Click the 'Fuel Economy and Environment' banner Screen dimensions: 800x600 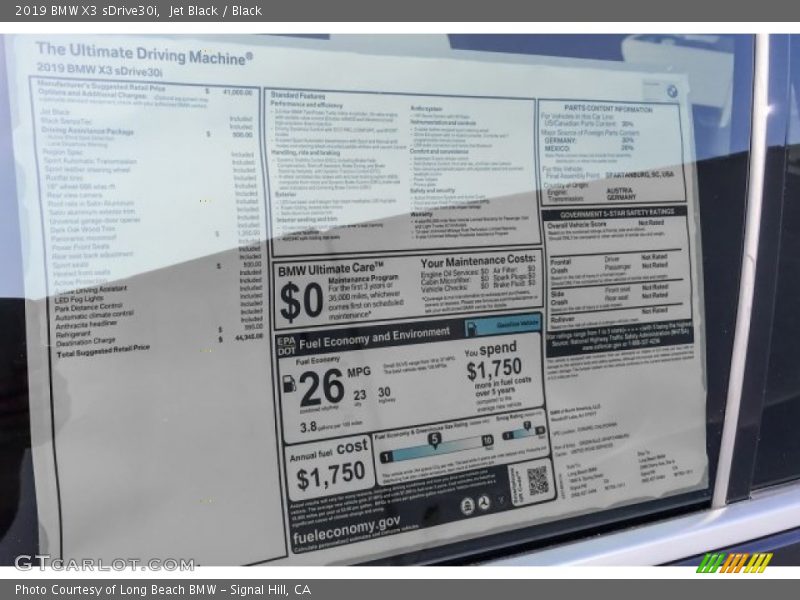coord(374,338)
